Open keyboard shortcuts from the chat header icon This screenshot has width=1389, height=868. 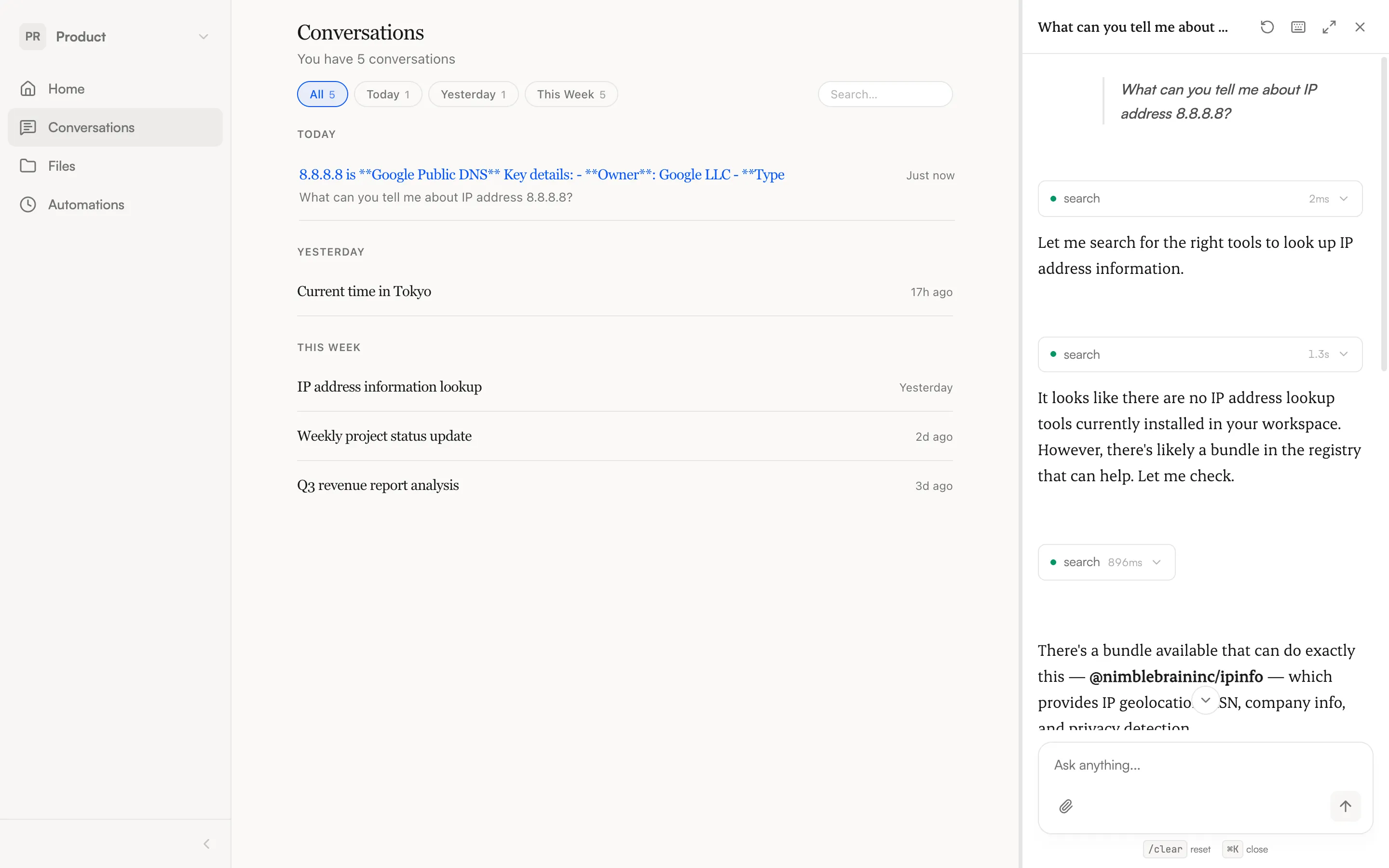tap(1298, 27)
